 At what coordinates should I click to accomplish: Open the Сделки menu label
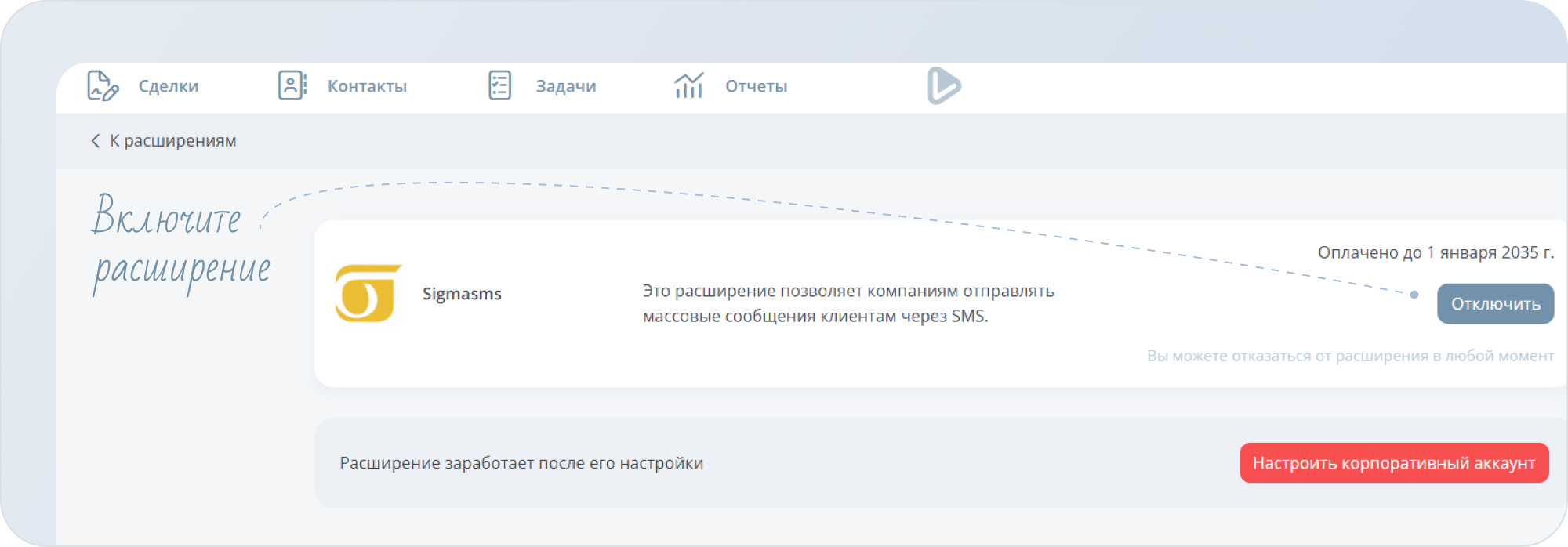click(x=169, y=86)
